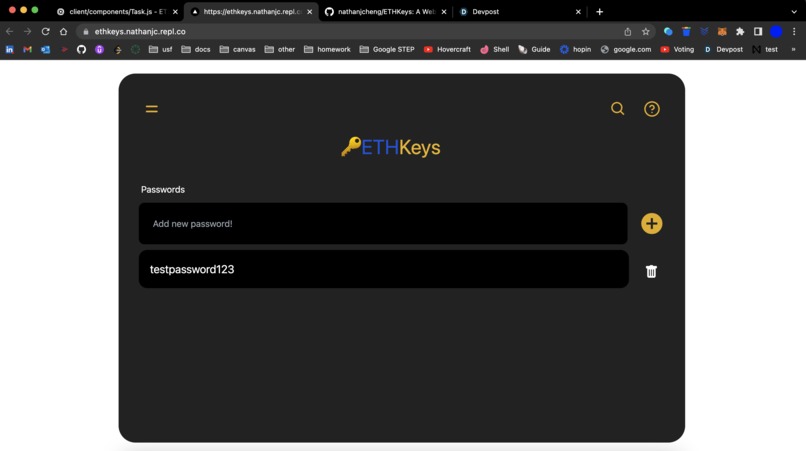Open the purple circle bookmark icon
Viewport: 806px width, 451px height.
[x=99, y=49]
